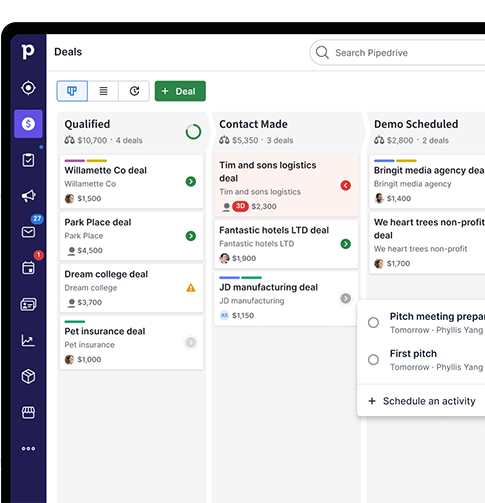This screenshot has width=485, height=503.
Task: Click the Park Place organization name
Action: pos(84,236)
